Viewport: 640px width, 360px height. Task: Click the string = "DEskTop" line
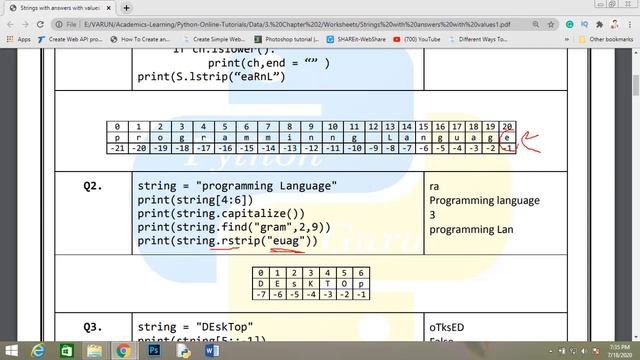tap(195, 327)
